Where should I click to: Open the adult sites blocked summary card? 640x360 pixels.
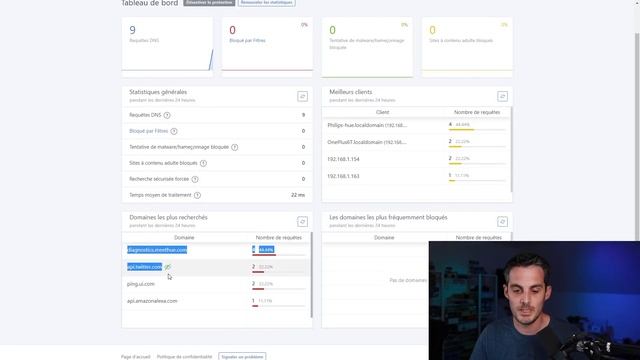pos(467,47)
